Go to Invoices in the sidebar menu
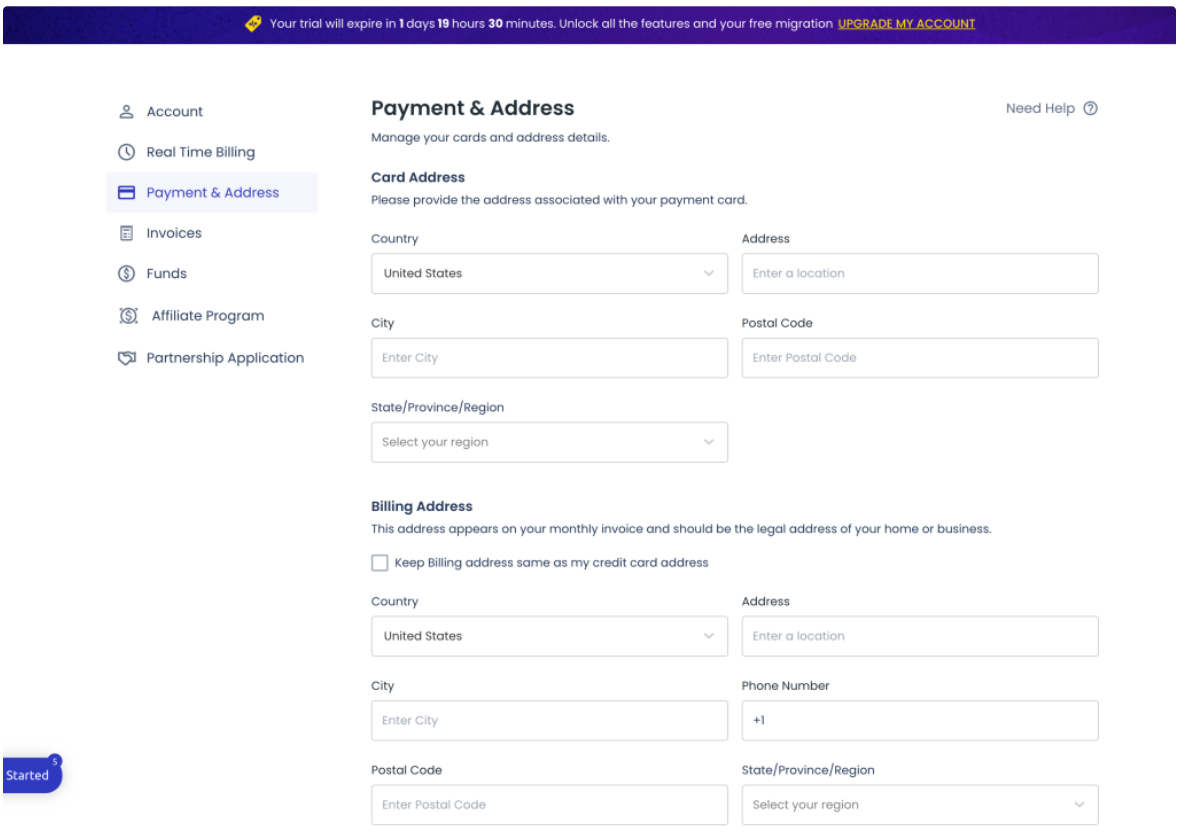This screenshot has width=1183, height=832. [174, 233]
